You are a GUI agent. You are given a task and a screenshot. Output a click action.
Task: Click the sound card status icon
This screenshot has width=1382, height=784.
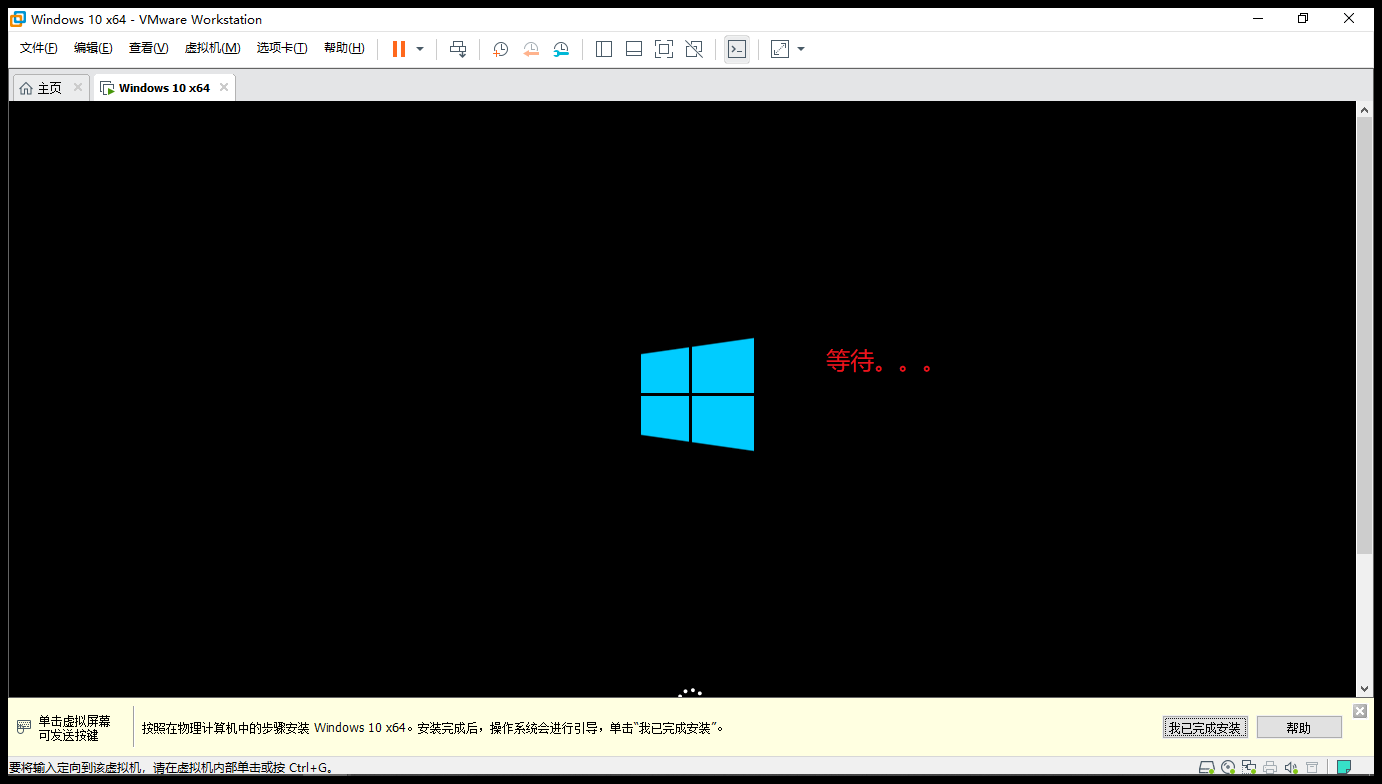[x=1291, y=768]
